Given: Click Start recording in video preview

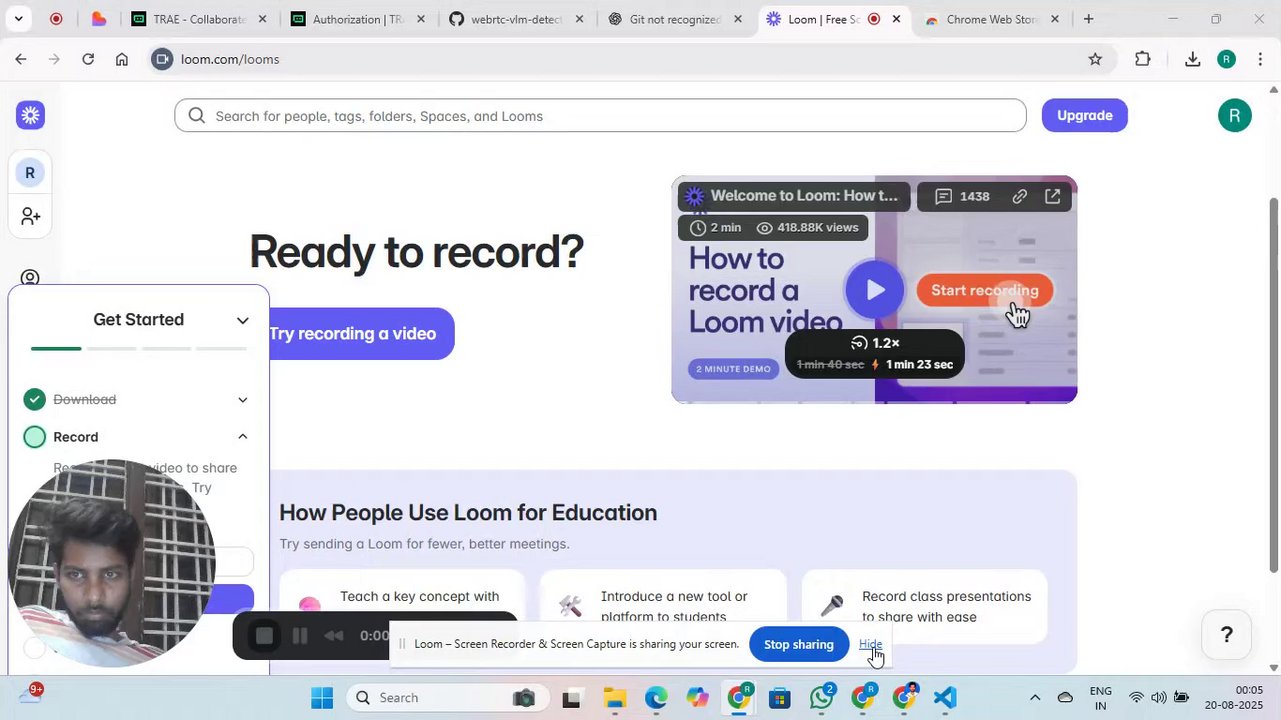Looking at the screenshot, I should [x=985, y=291].
